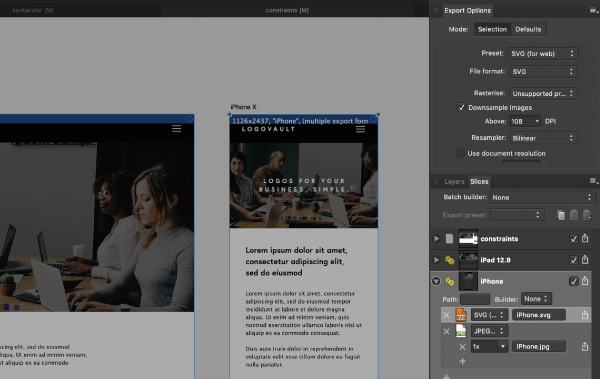
Task: Open hamburger menu in the left artboard
Action: pyautogui.click(x=176, y=129)
